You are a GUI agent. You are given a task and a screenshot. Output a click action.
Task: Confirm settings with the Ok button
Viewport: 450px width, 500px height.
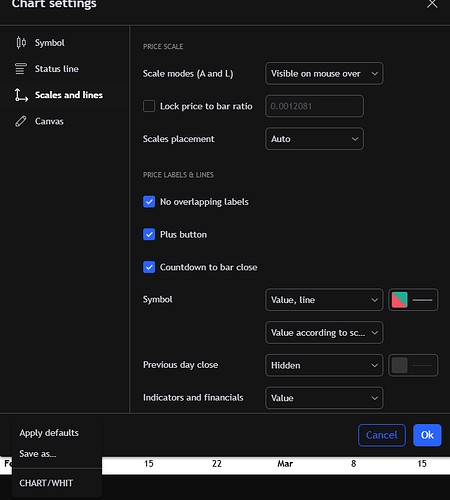(427, 435)
